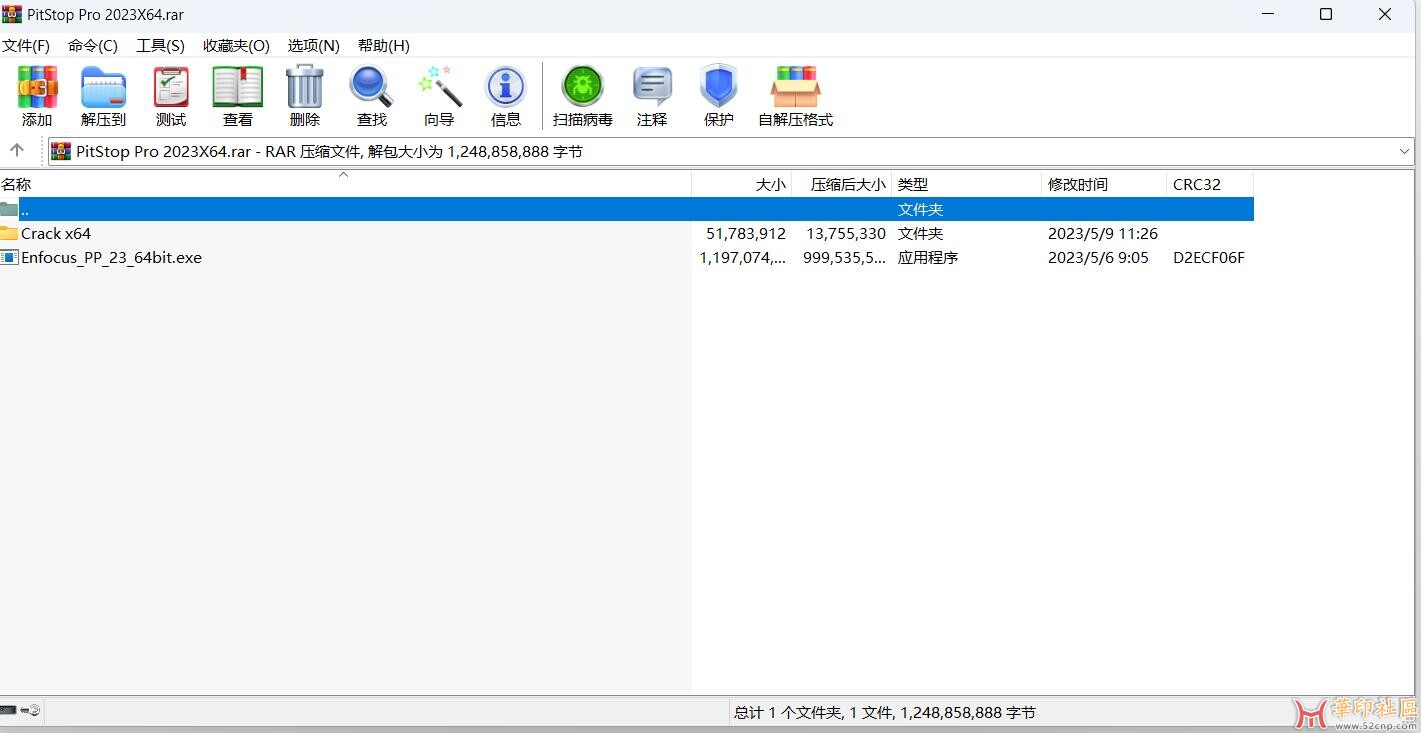Click the 保护 (Protect) shield icon
Viewport: 1421px width, 733px height.
[718, 87]
